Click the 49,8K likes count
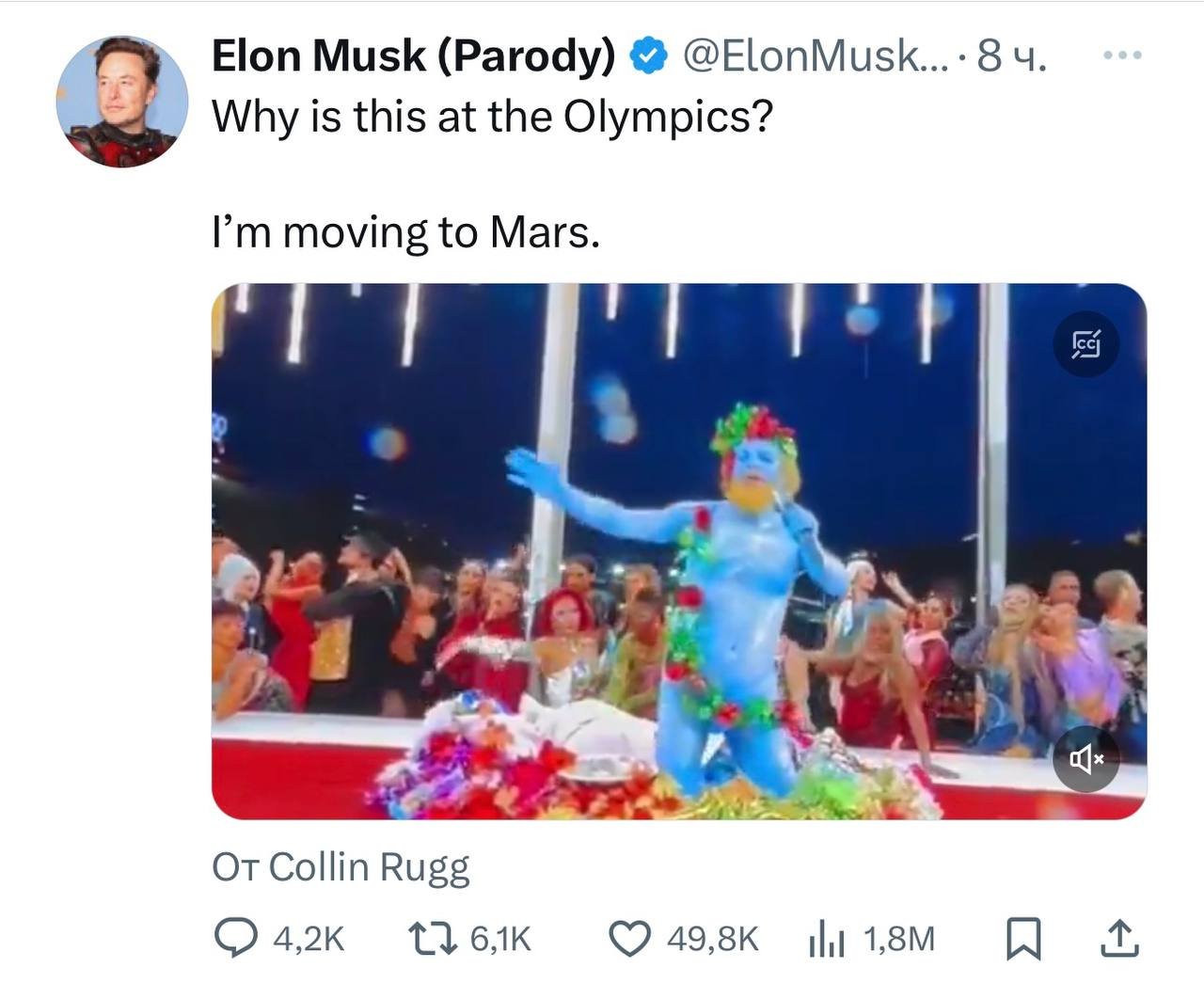 pos(712,939)
